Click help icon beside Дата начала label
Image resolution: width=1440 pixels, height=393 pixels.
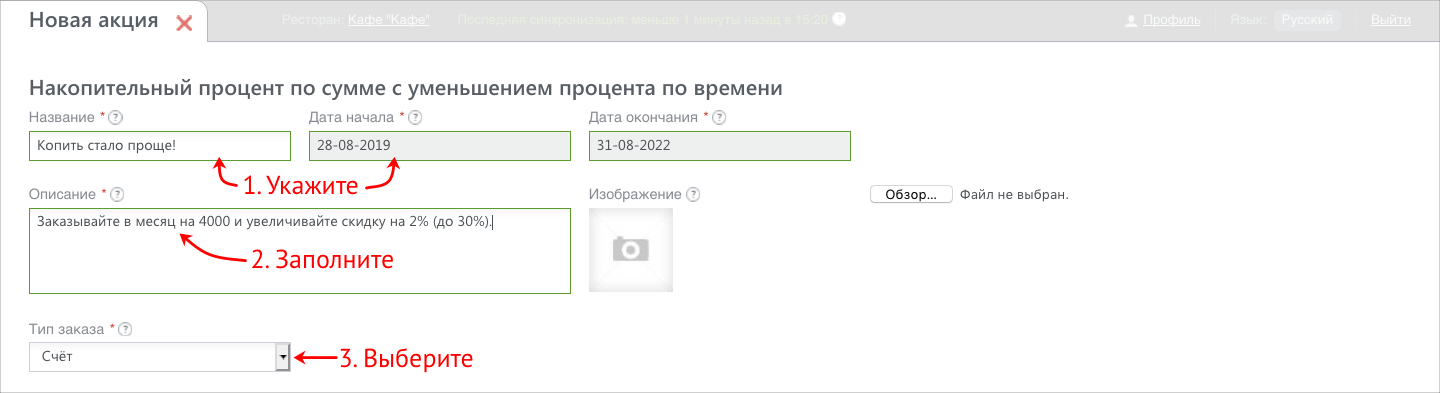tap(415, 118)
